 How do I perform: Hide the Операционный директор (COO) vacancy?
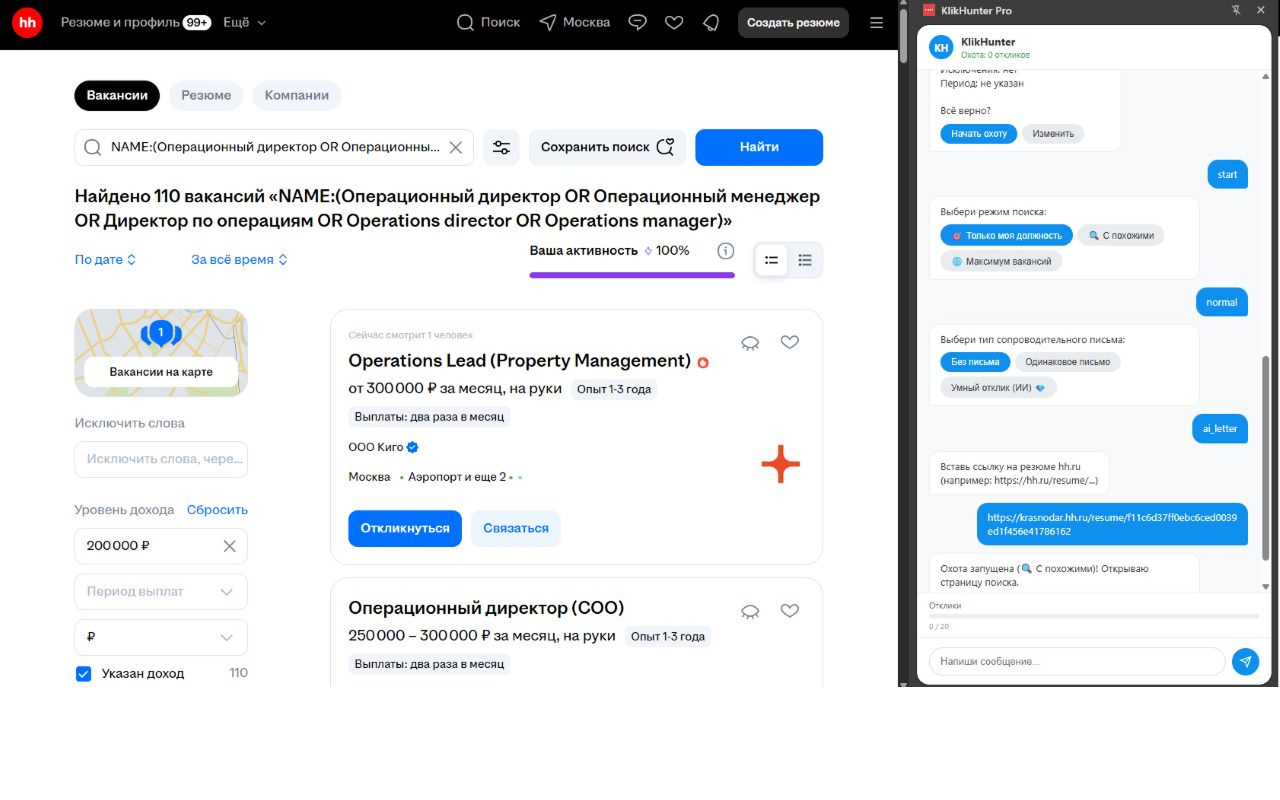(750, 610)
